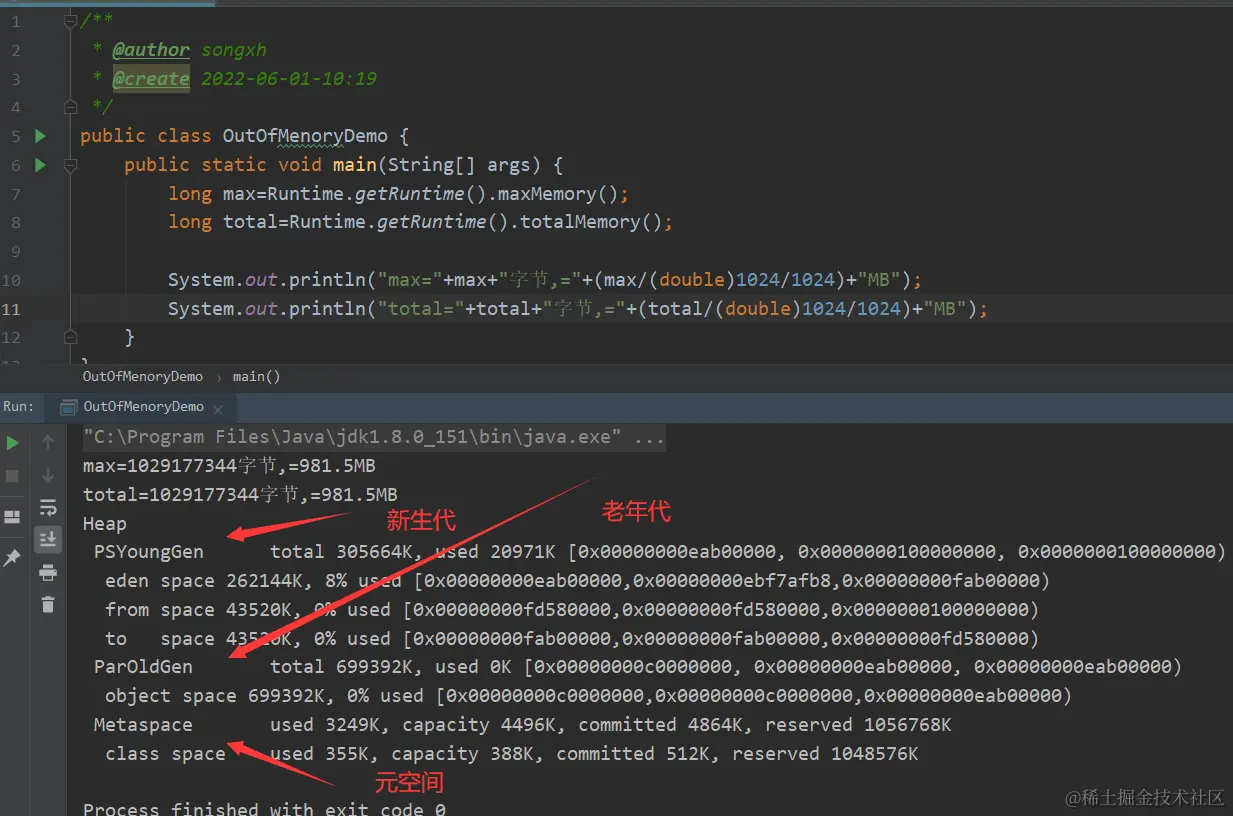This screenshot has height=816, width=1233.
Task: Jump down the stack trace arrow
Action: click(47, 475)
